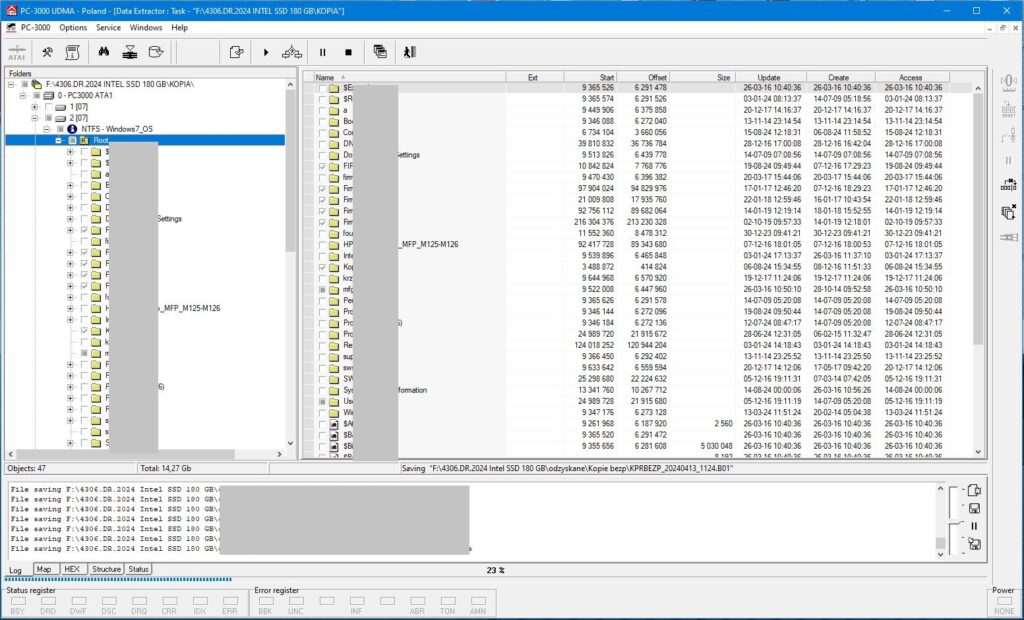Screen dimensions: 1024x620
Task: Switch to the Log tab
Action: [16, 570]
